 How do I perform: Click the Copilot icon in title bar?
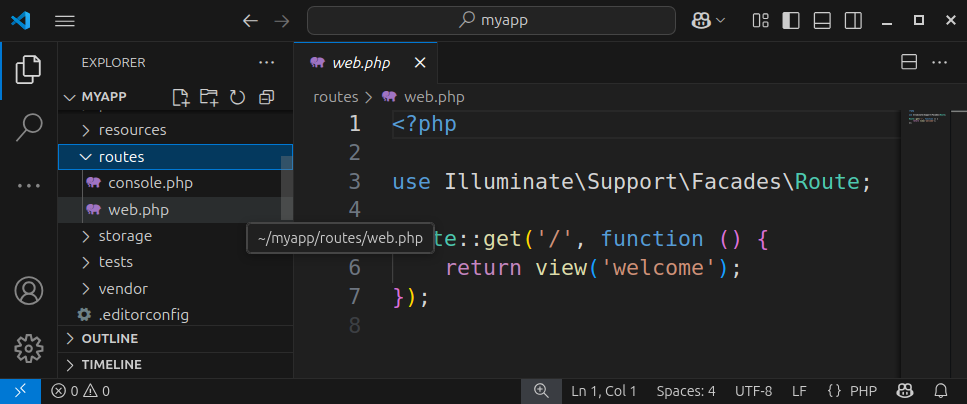tap(701, 21)
